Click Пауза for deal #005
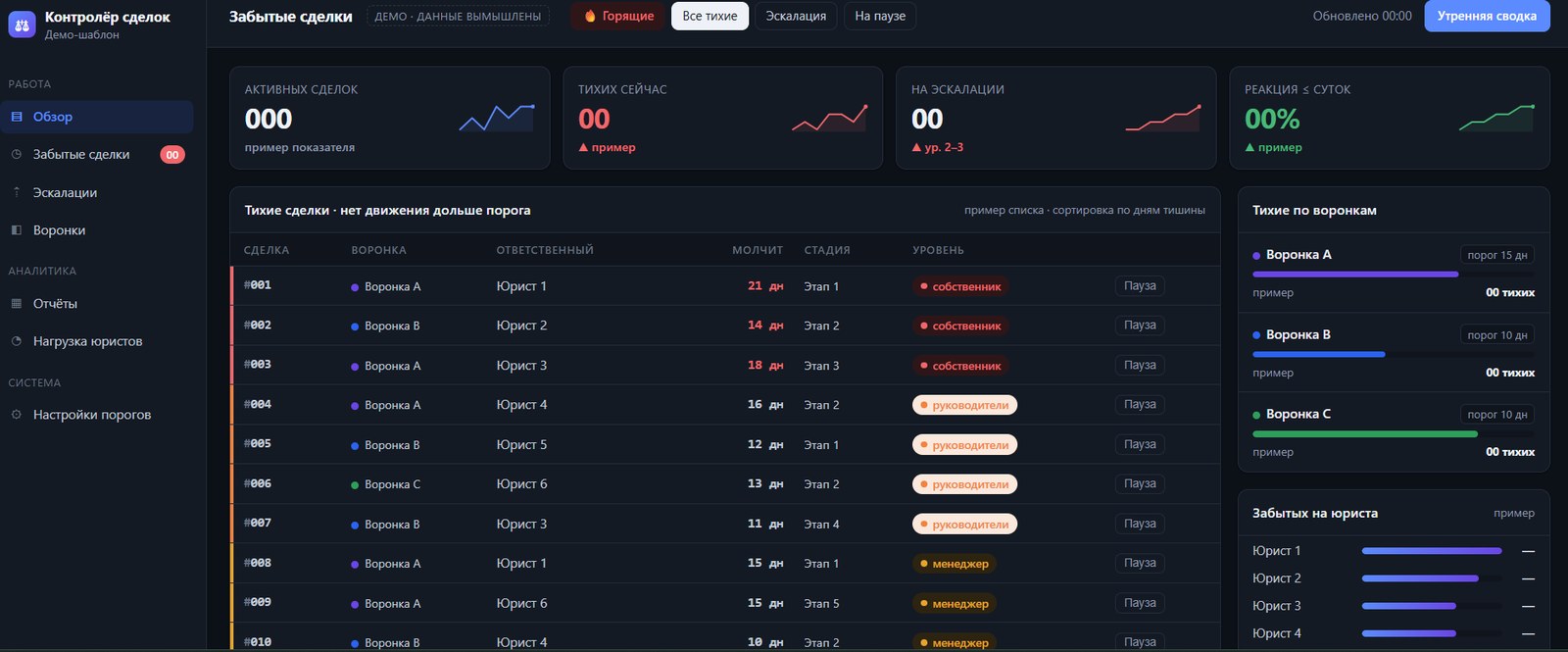This screenshot has width=1568, height=652. [x=1140, y=444]
